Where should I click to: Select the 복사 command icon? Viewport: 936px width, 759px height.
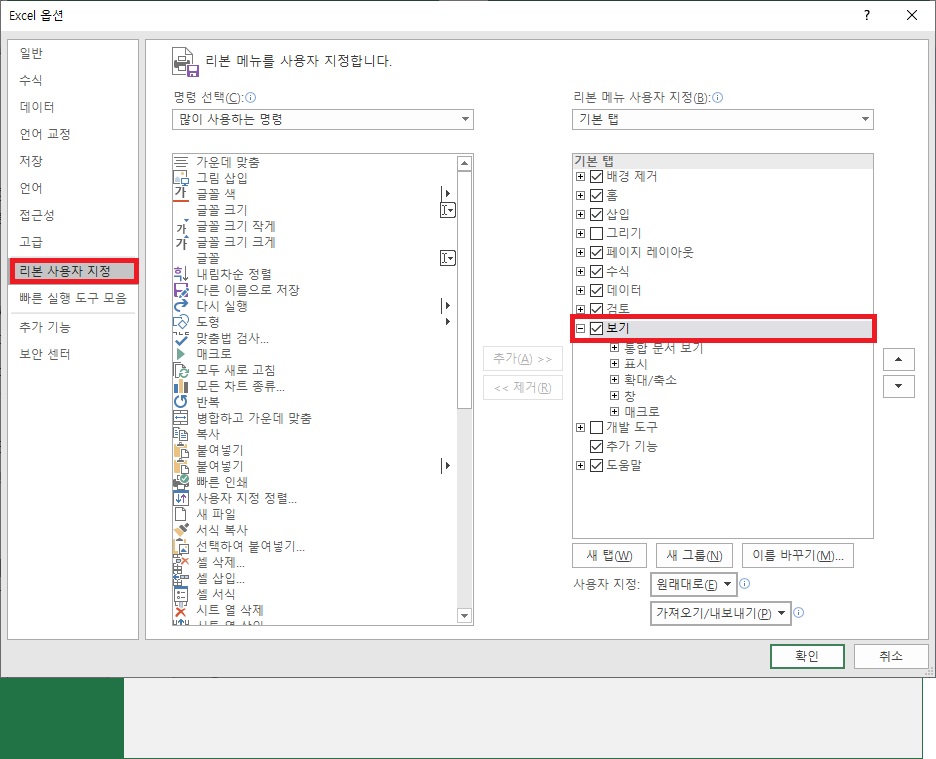(x=180, y=434)
